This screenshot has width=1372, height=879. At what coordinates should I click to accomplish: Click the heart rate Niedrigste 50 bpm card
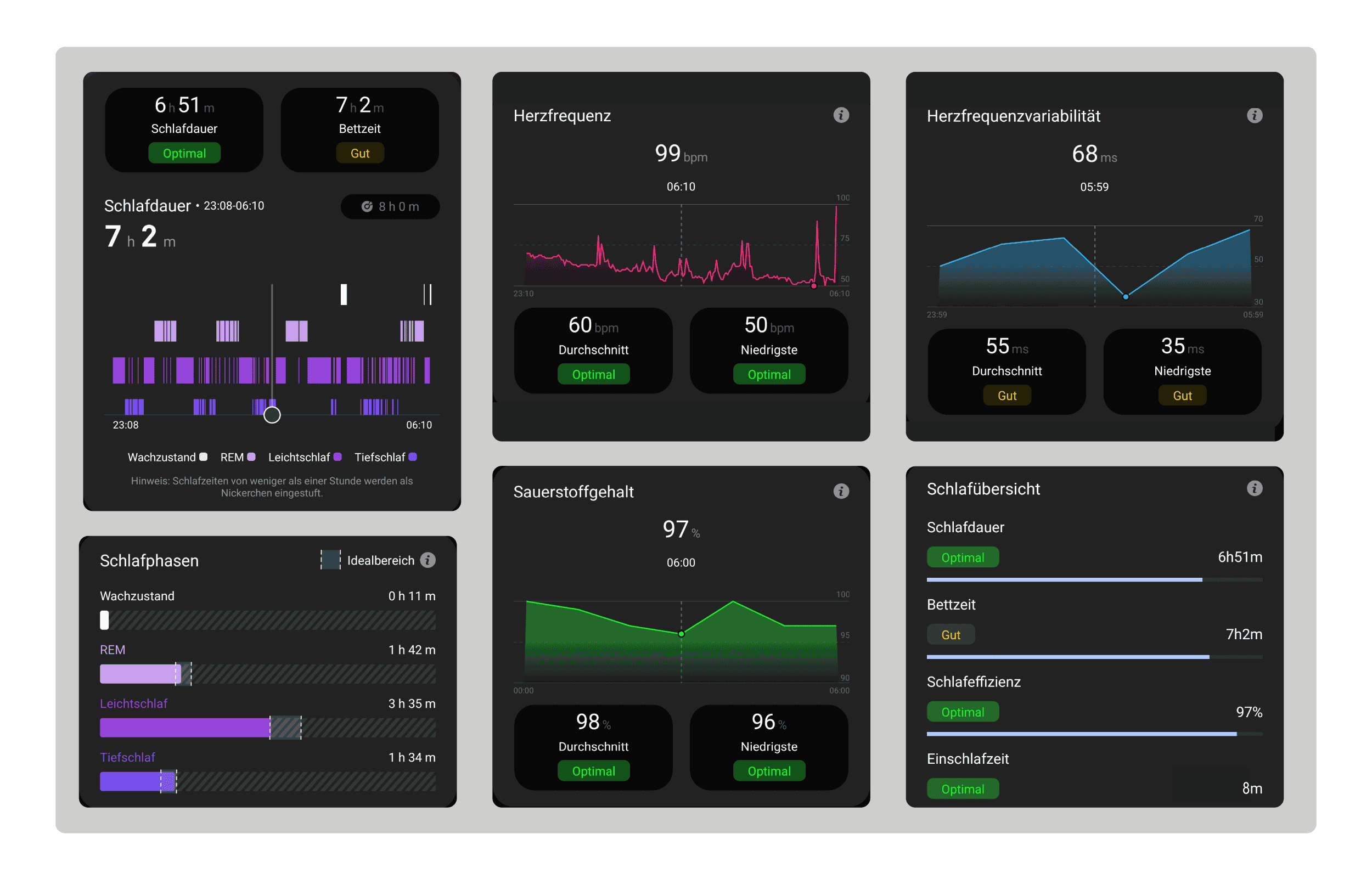coord(769,350)
